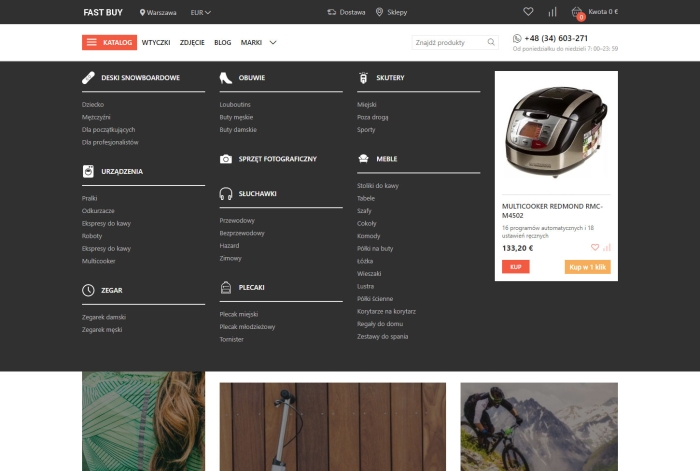The height and width of the screenshot is (471, 700).
Task: Add multicooker to wishlist via heart icon
Action: (595, 247)
